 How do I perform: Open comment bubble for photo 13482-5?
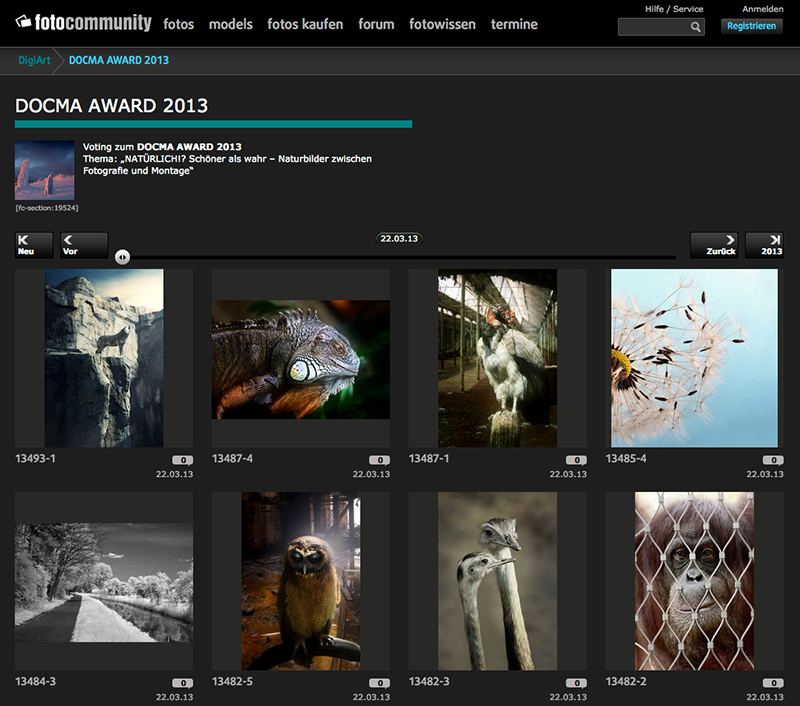pos(380,683)
